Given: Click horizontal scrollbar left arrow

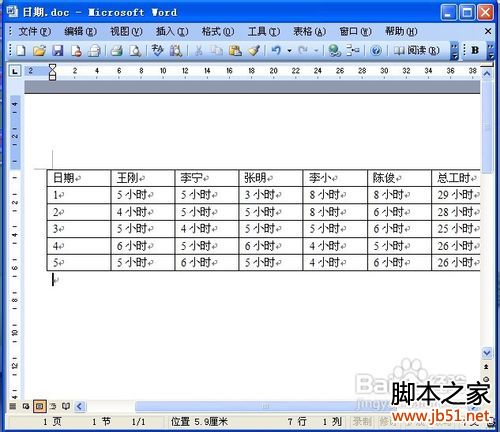Looking at the screenshot, I should tap(79, 406).
